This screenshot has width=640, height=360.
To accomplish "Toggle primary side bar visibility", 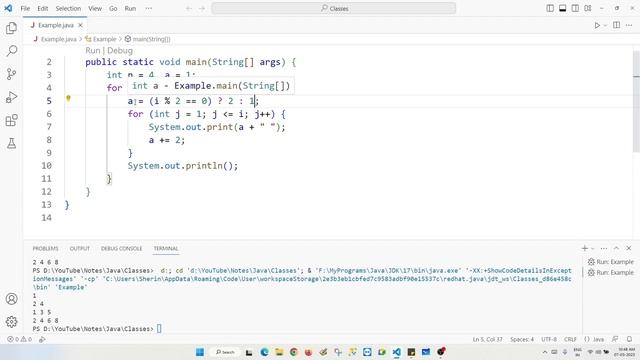I will [x=550, y=8].
